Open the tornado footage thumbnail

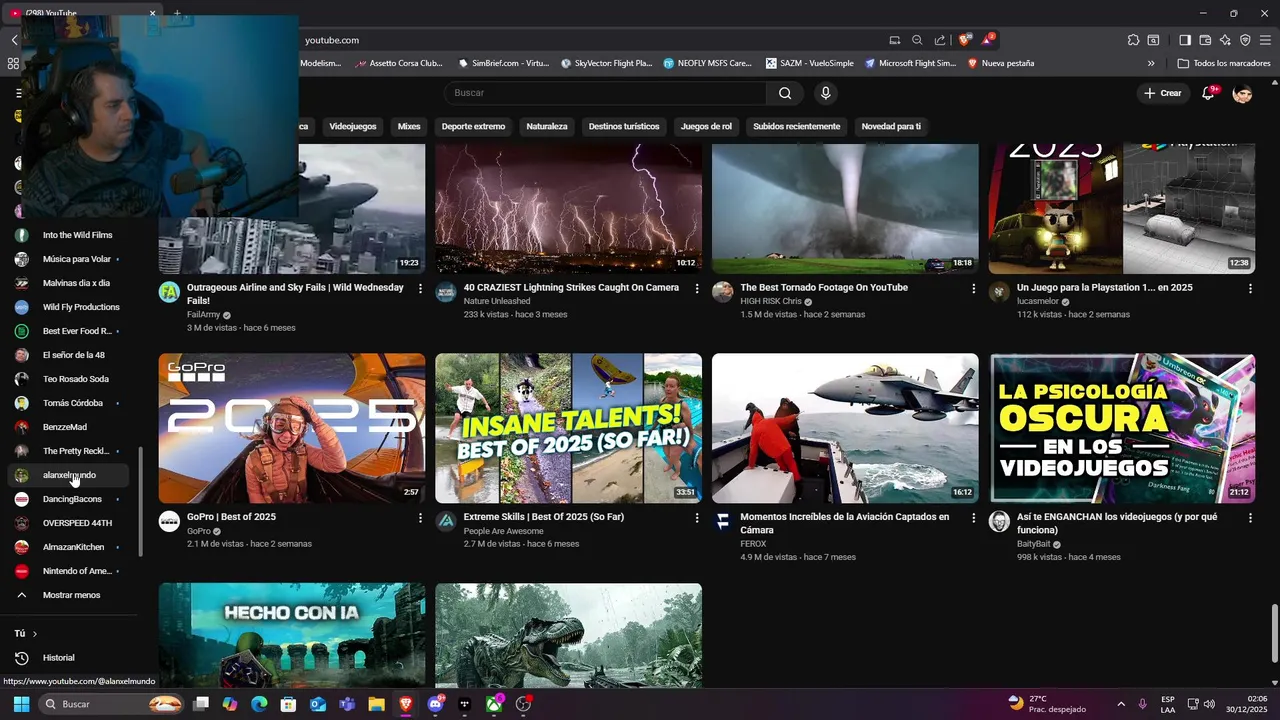click(x=845, y=208)
